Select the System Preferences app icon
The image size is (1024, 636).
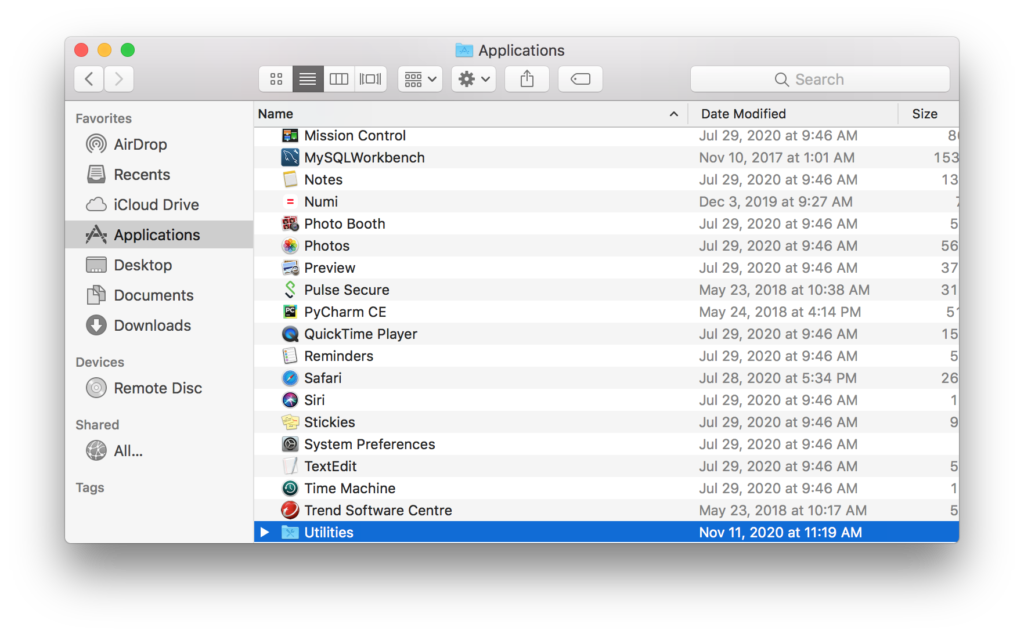click(x=290, y=444)
